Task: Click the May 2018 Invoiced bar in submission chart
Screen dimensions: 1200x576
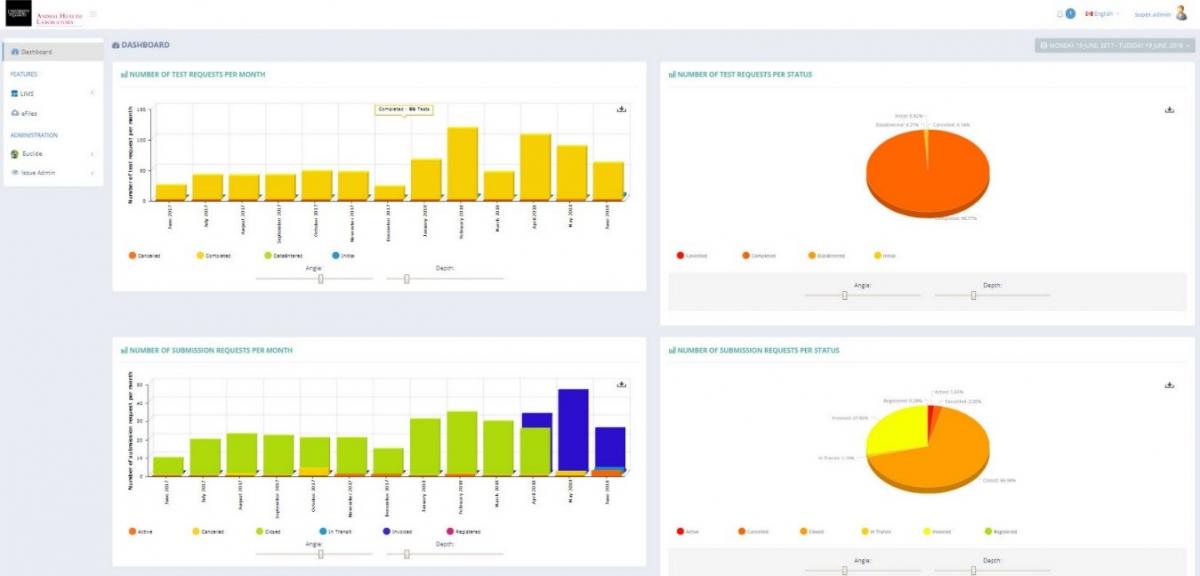Action: tap(573, 429)
